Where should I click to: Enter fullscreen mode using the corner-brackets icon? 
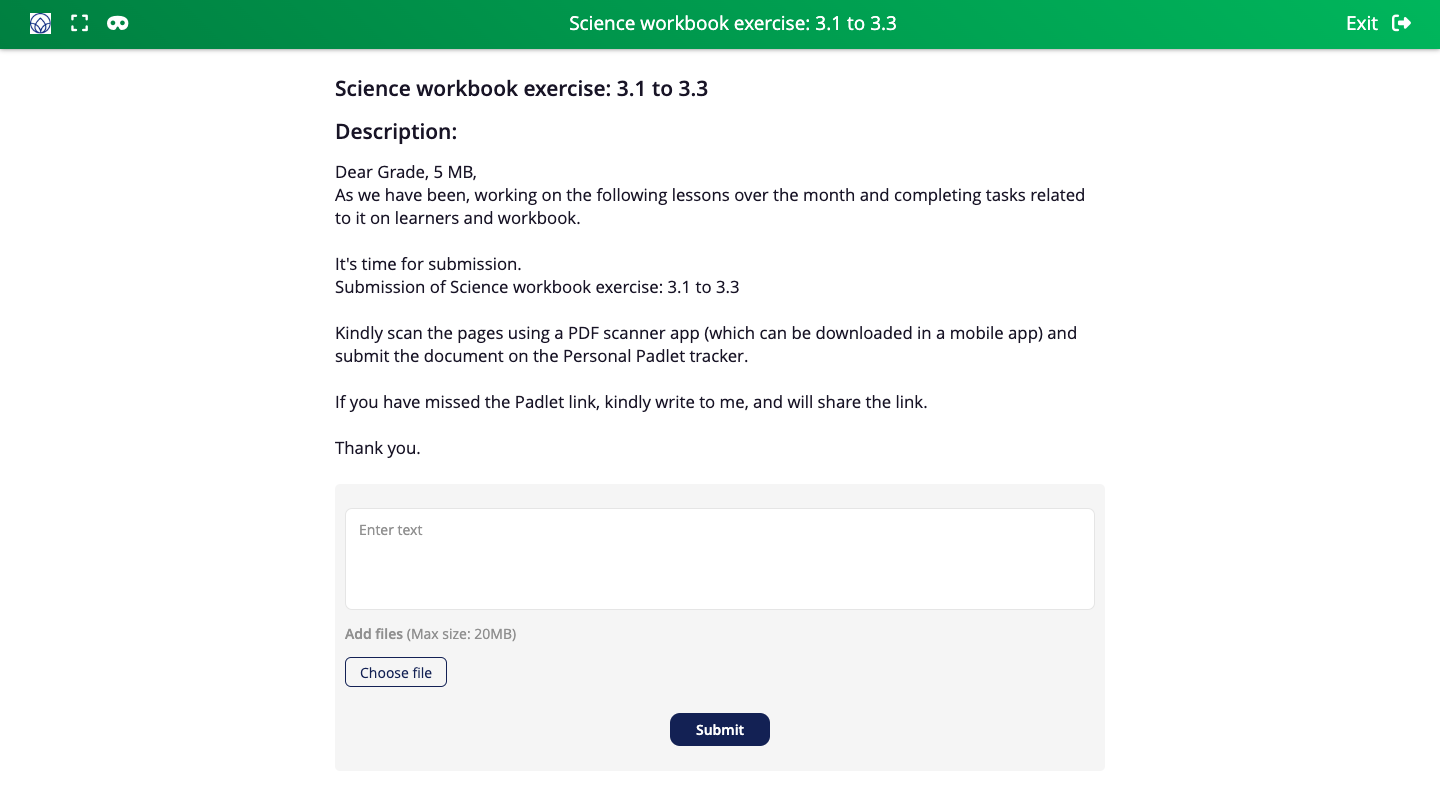pyautogui.click(x=80, y=23)
